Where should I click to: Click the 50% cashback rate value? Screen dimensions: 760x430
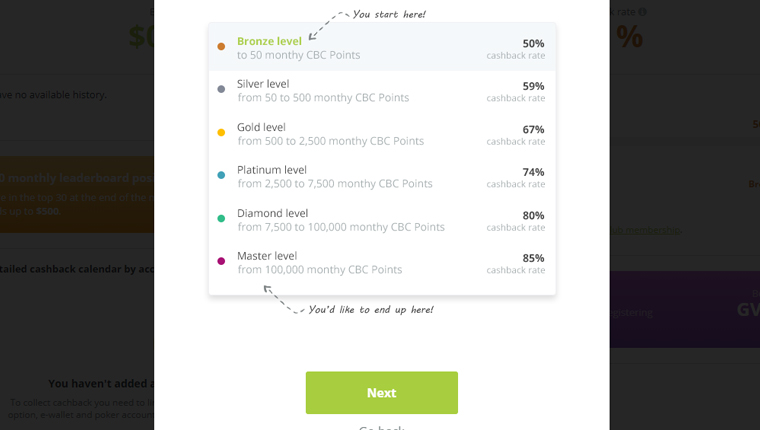click(x=533, y=44)
